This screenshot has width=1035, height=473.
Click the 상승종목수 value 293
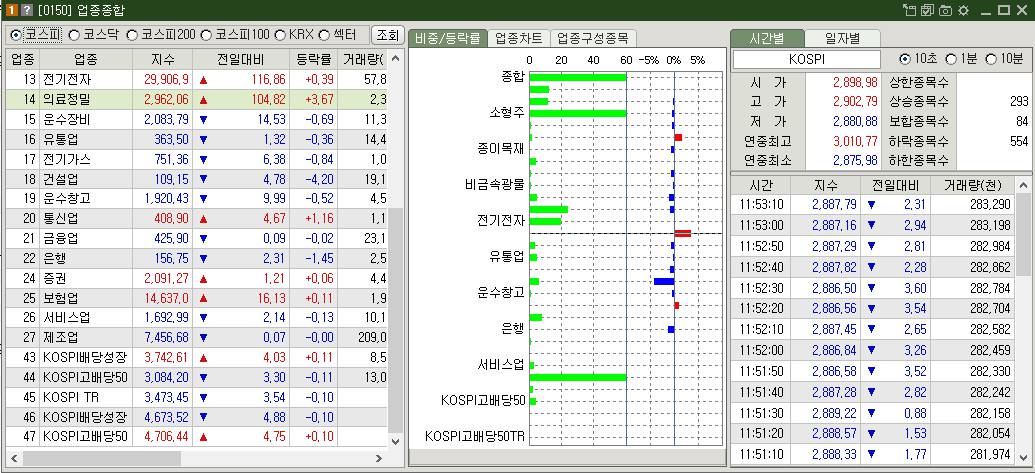[1019, 102]
